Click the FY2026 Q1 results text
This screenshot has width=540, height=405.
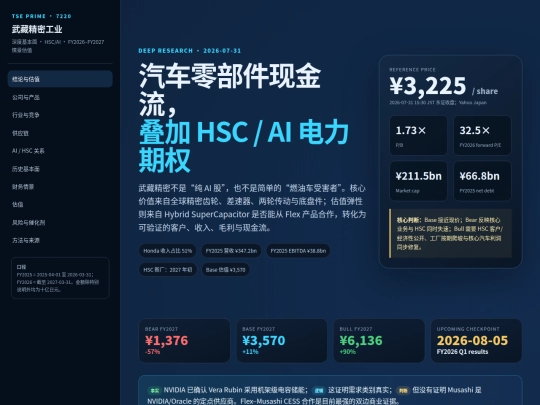(463, 352)
